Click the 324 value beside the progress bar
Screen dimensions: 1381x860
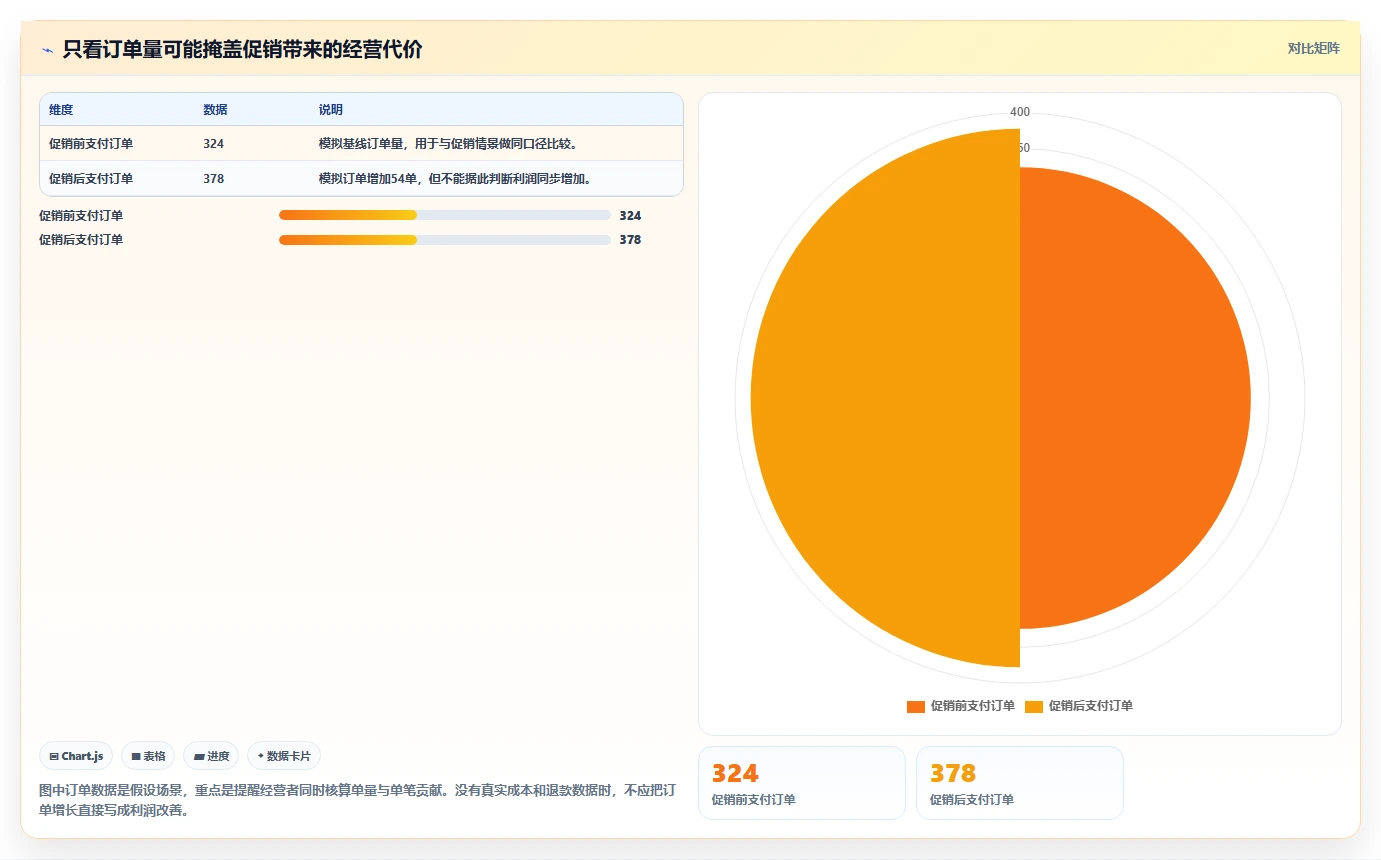(x=630, y=215)
